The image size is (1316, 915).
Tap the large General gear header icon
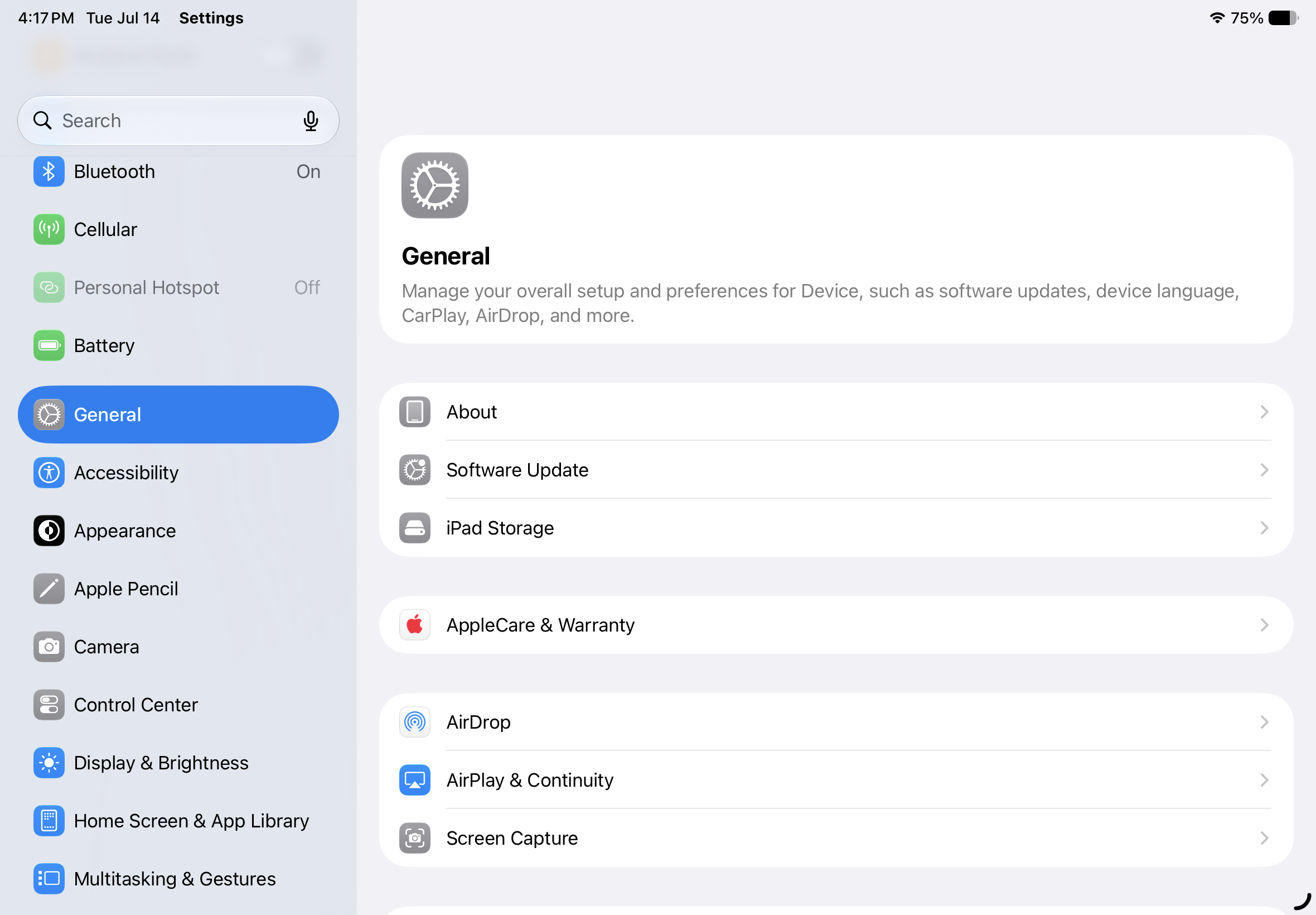point(435,185)
